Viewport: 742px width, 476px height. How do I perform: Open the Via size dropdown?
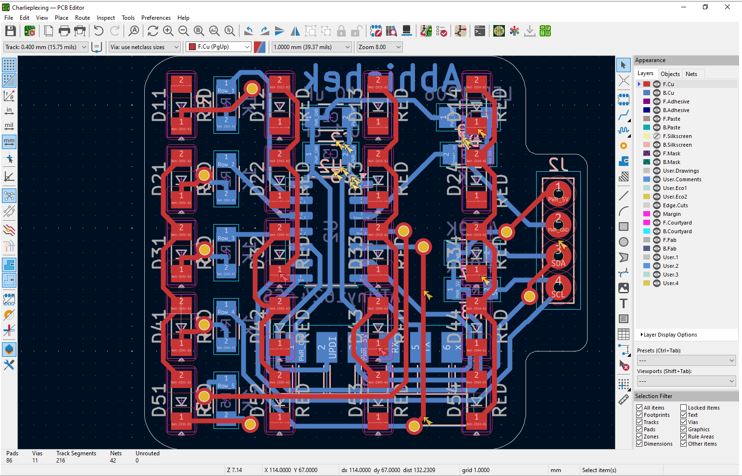[144, 47]
